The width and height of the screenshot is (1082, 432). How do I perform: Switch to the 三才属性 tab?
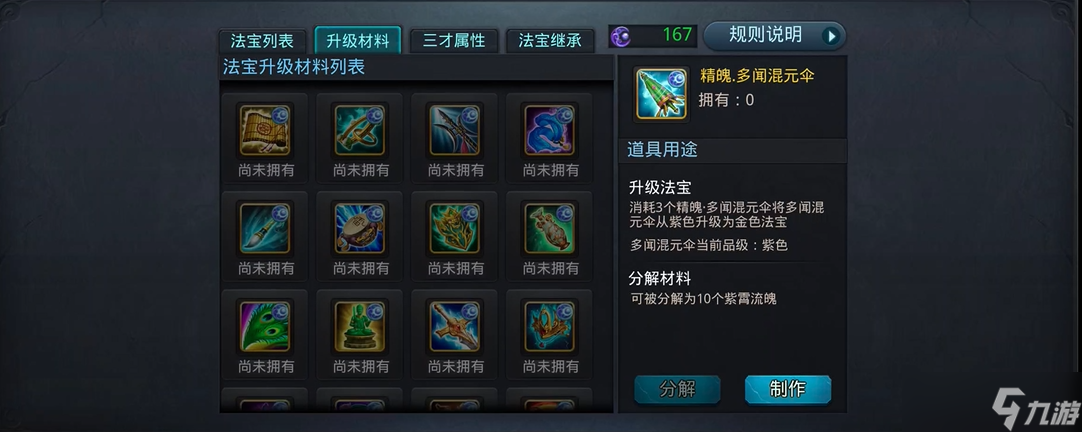tap(453, 41)
